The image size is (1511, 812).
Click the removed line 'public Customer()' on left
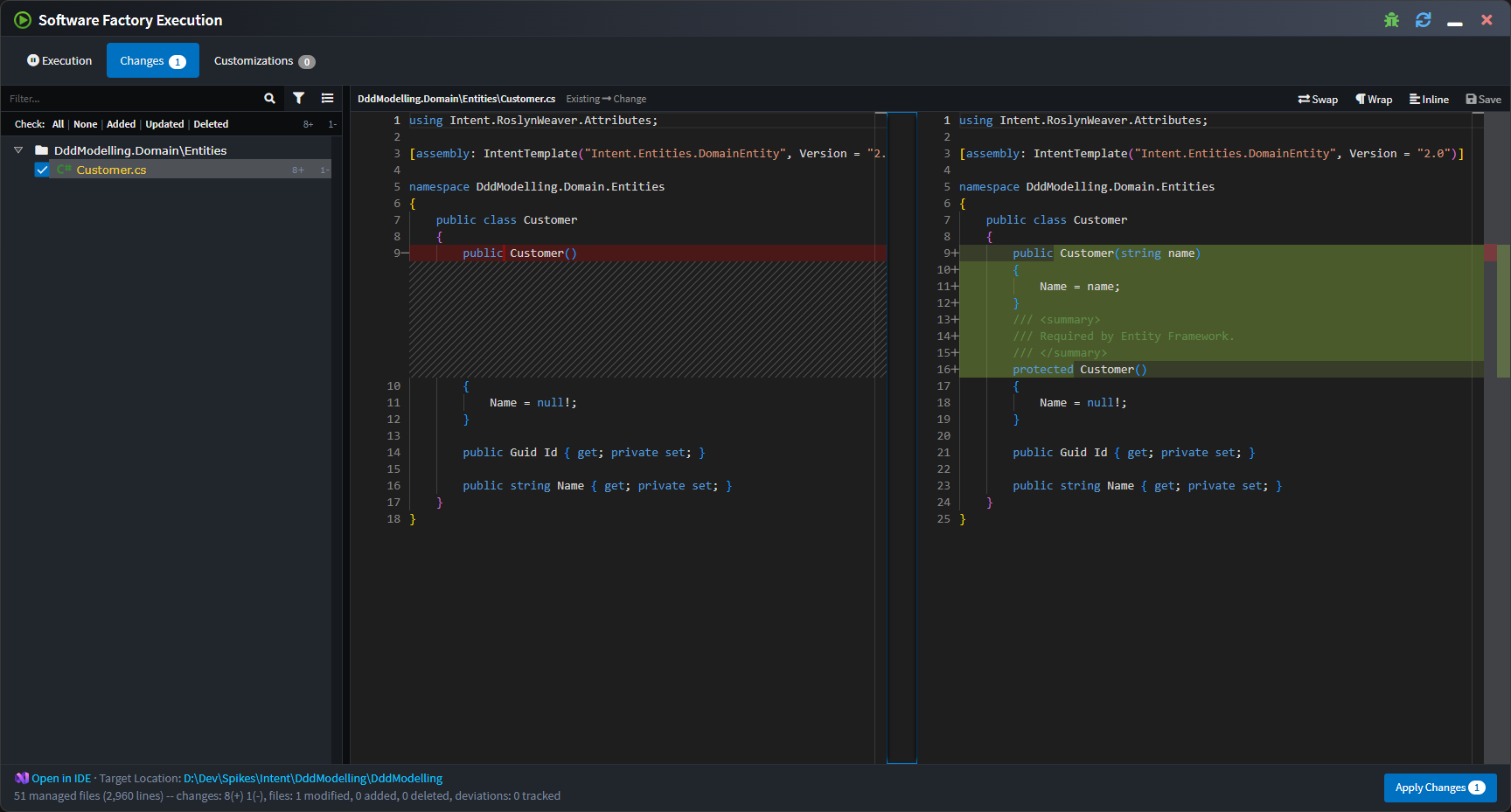click(x=647, y=253)
